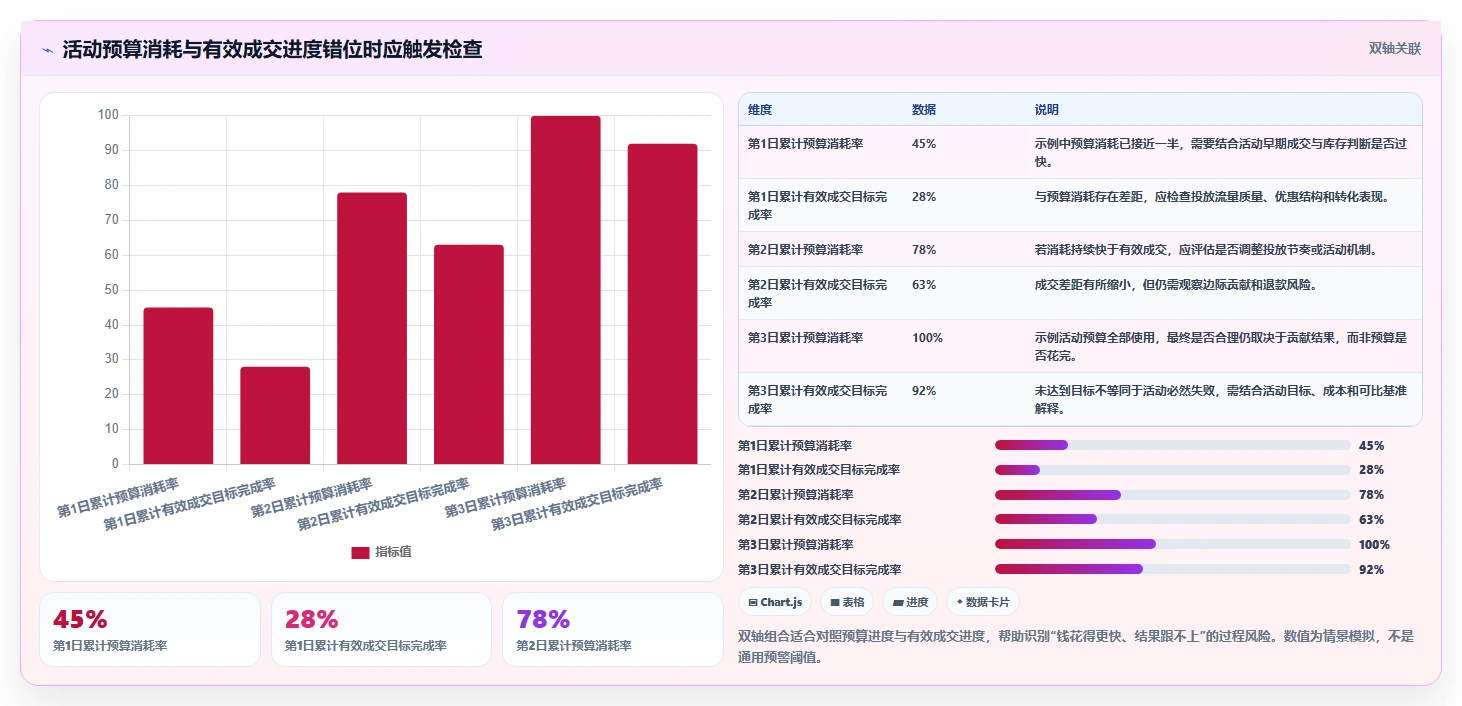This screenshot has width=1462, height=706.
Task: Click the lightning icon beside the page title
Action: point(47,50)
